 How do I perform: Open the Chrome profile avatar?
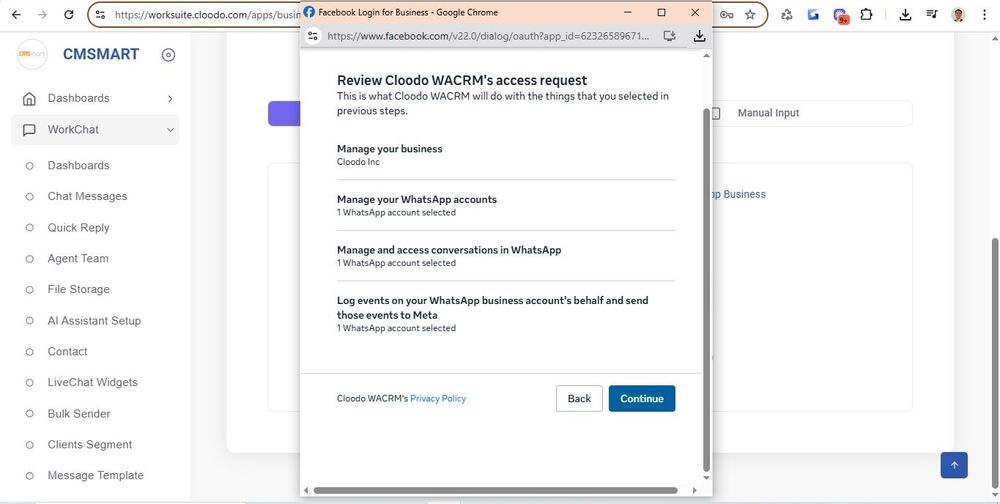958,15
